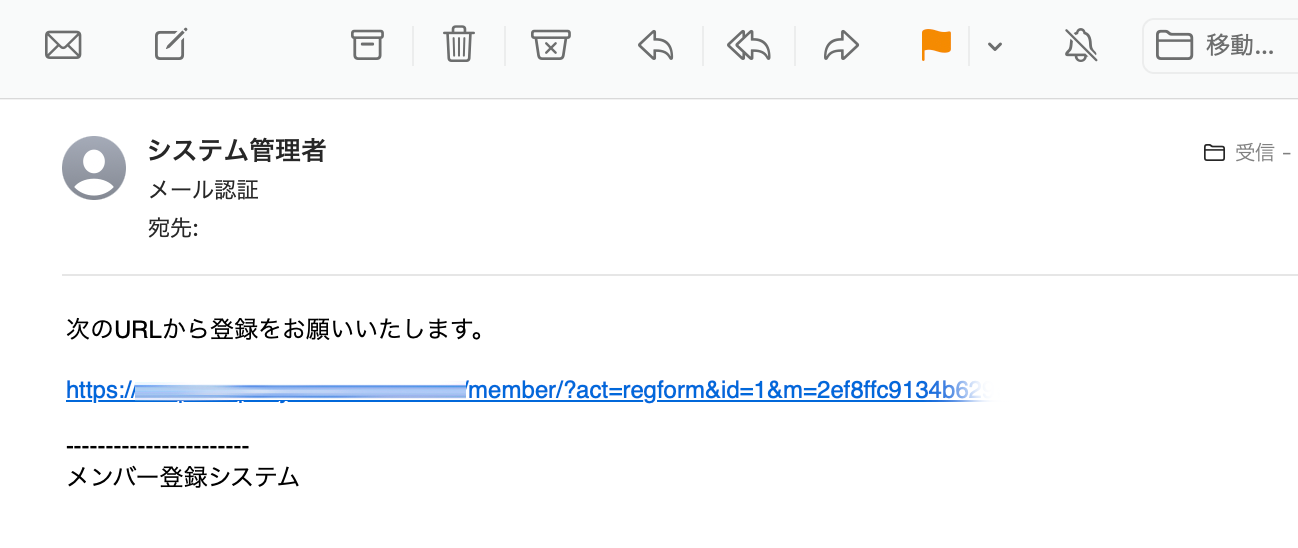Check for new mail with the envelope icon
The height and width of the screenshot is (548, 1298).
pyautogui.click(x=63, y=45)
